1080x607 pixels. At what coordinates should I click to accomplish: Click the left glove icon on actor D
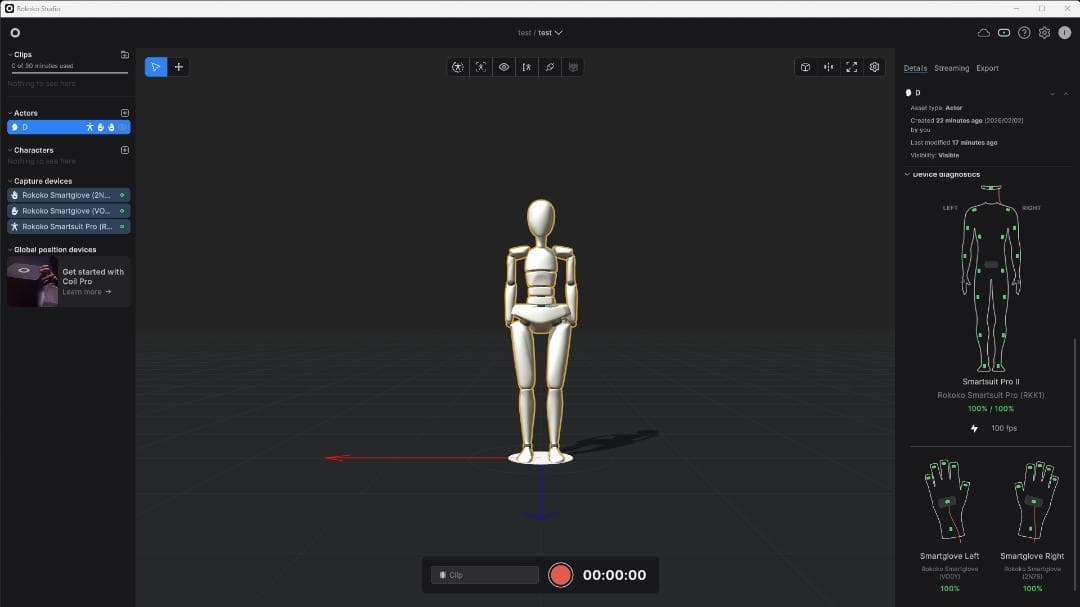[x=101, y=127]
